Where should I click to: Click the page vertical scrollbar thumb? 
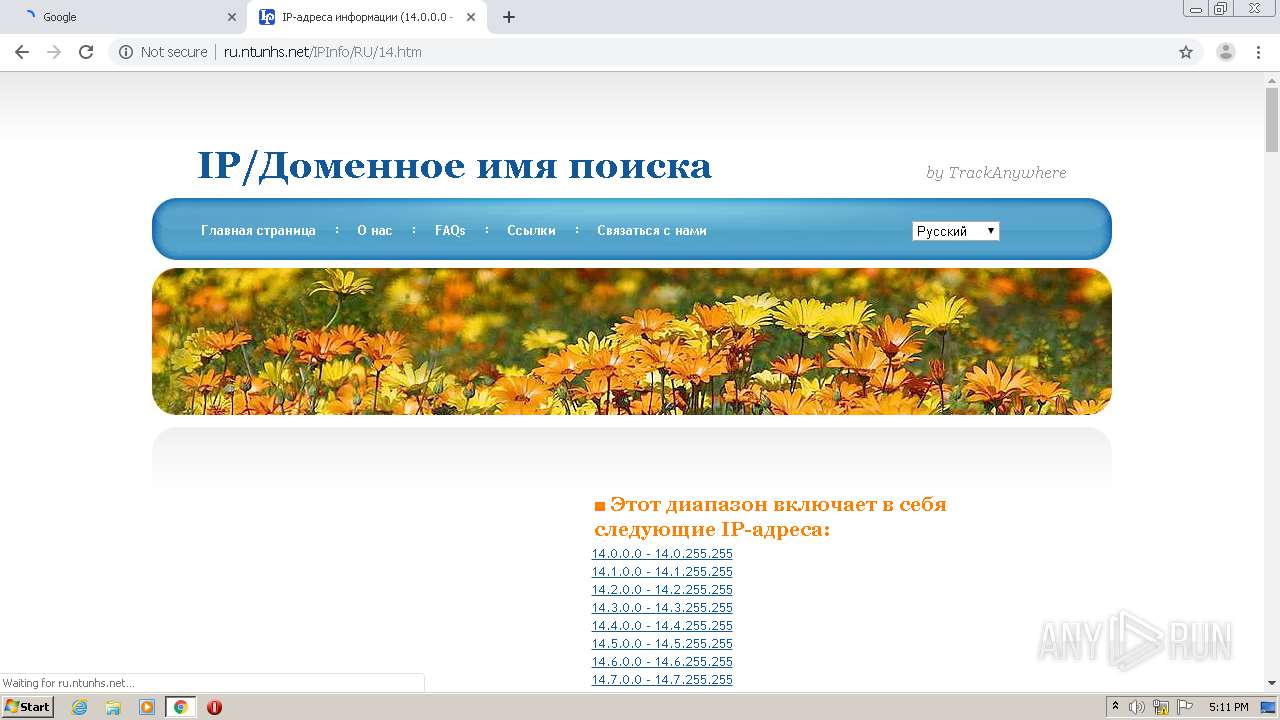coord(1272,118)
